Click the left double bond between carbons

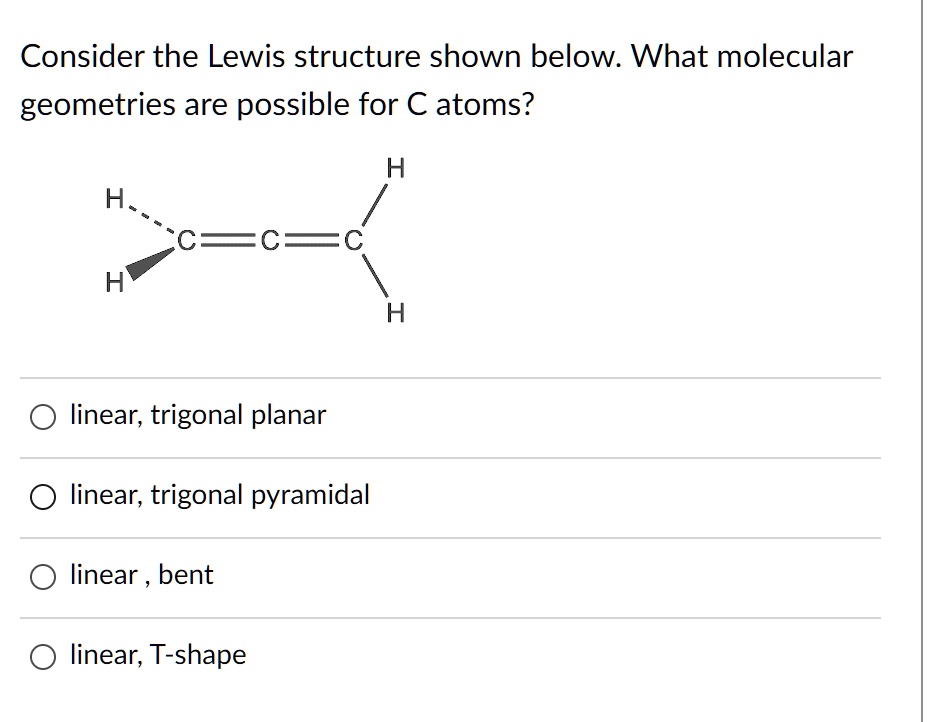pyautogui.click(x=227, y=240)
